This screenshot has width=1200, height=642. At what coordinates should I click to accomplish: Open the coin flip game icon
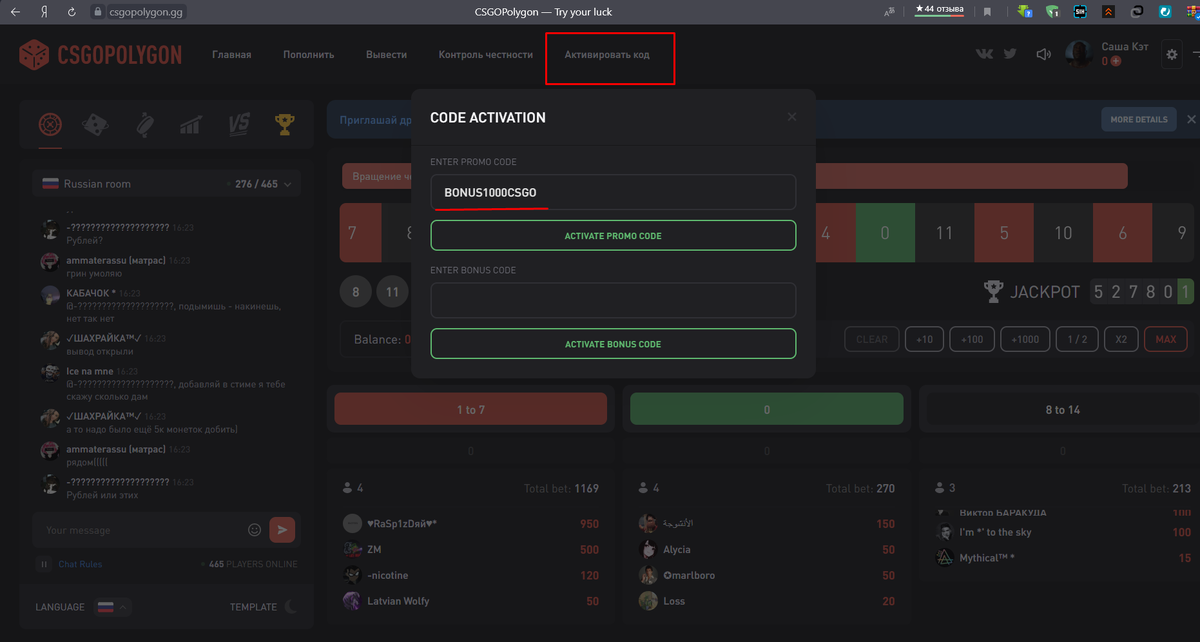(144, 125)
